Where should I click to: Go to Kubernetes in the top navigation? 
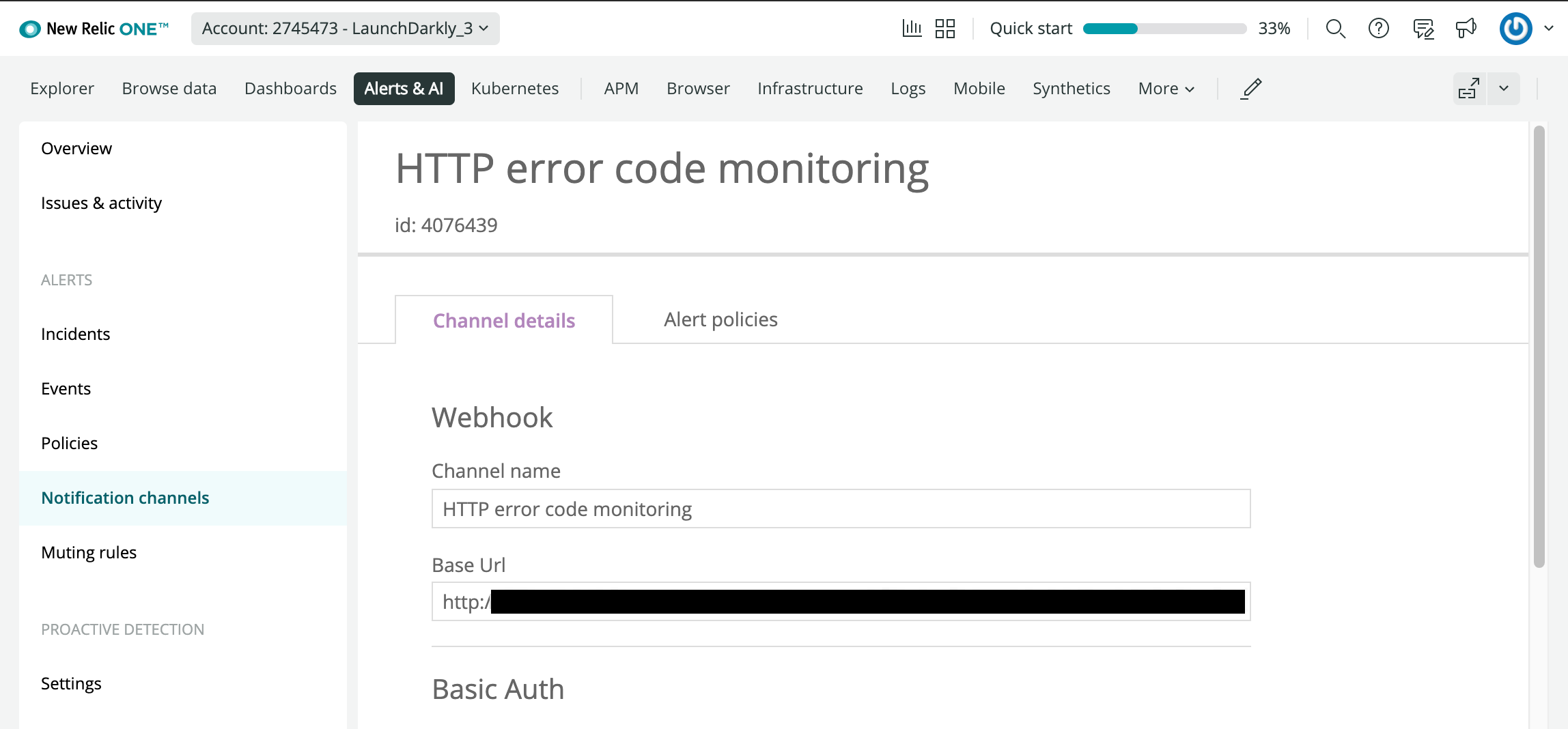coord(515,89)
